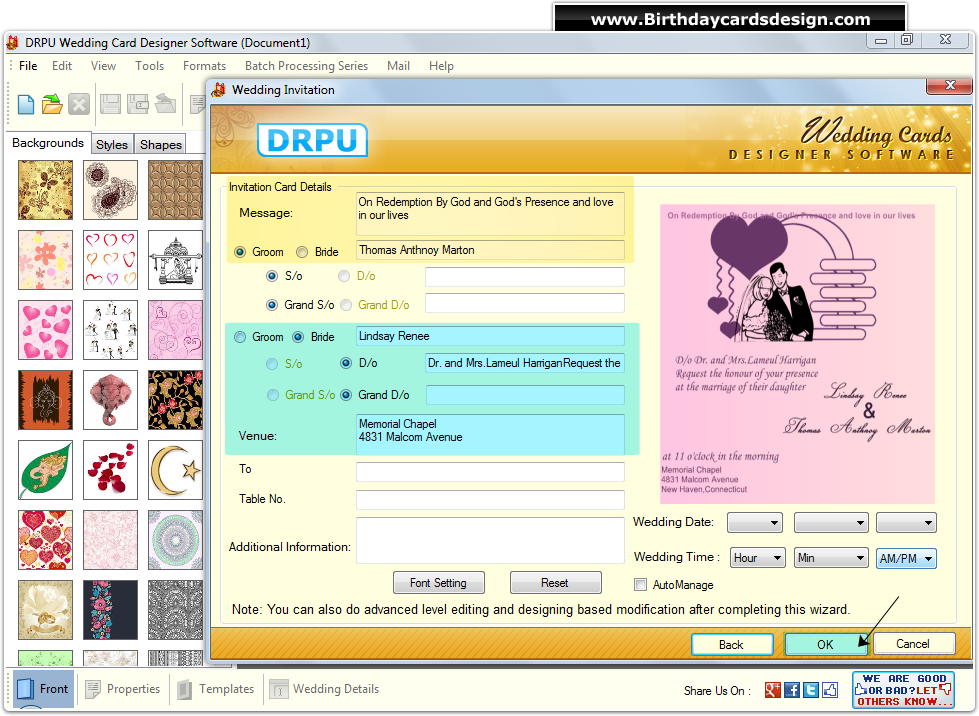
Task: Click the To input field
Action: tap(490, 471)
